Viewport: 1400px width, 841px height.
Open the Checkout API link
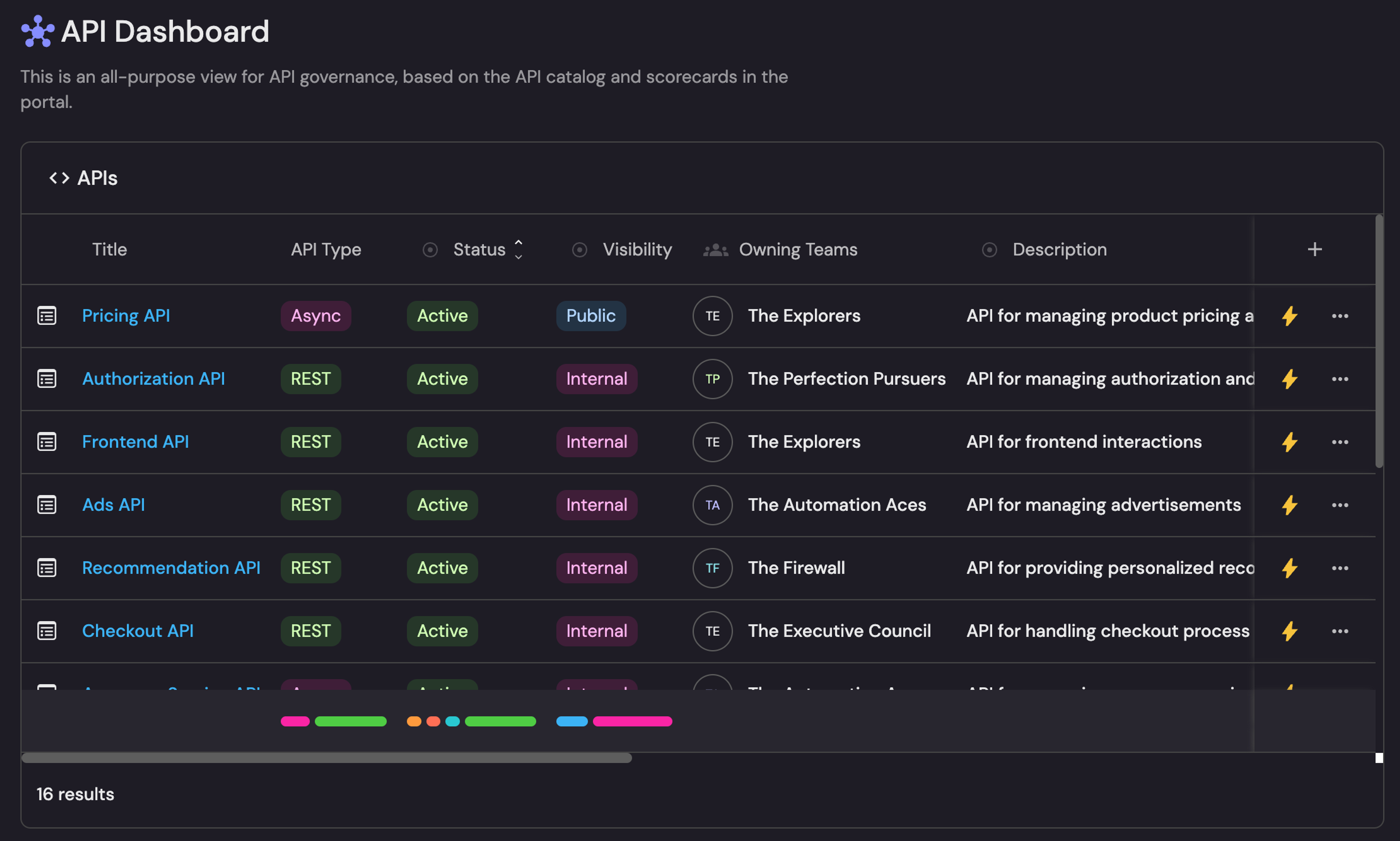click(x=138, y=631)
